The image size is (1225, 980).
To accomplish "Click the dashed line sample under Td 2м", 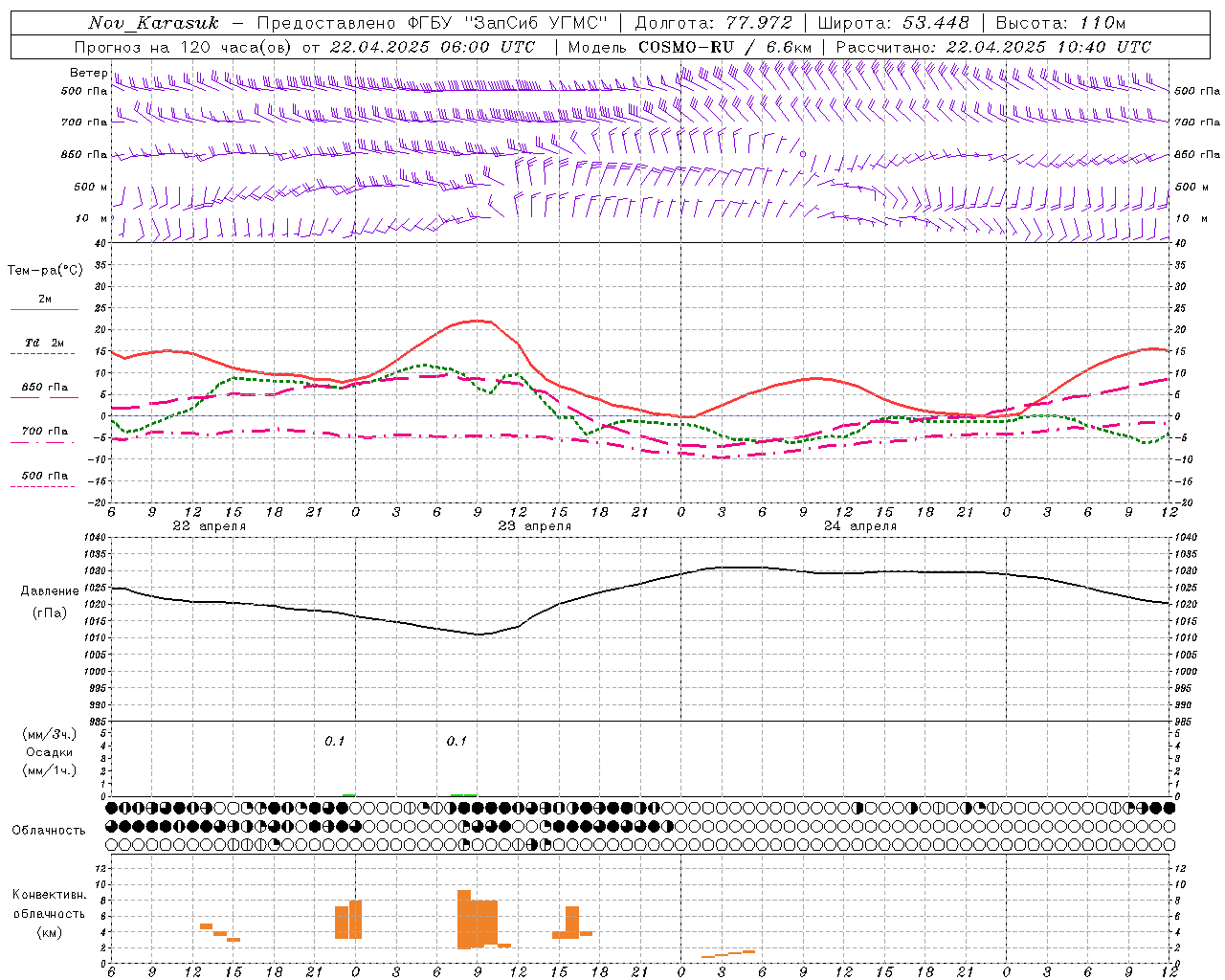I will coord(42,354).
